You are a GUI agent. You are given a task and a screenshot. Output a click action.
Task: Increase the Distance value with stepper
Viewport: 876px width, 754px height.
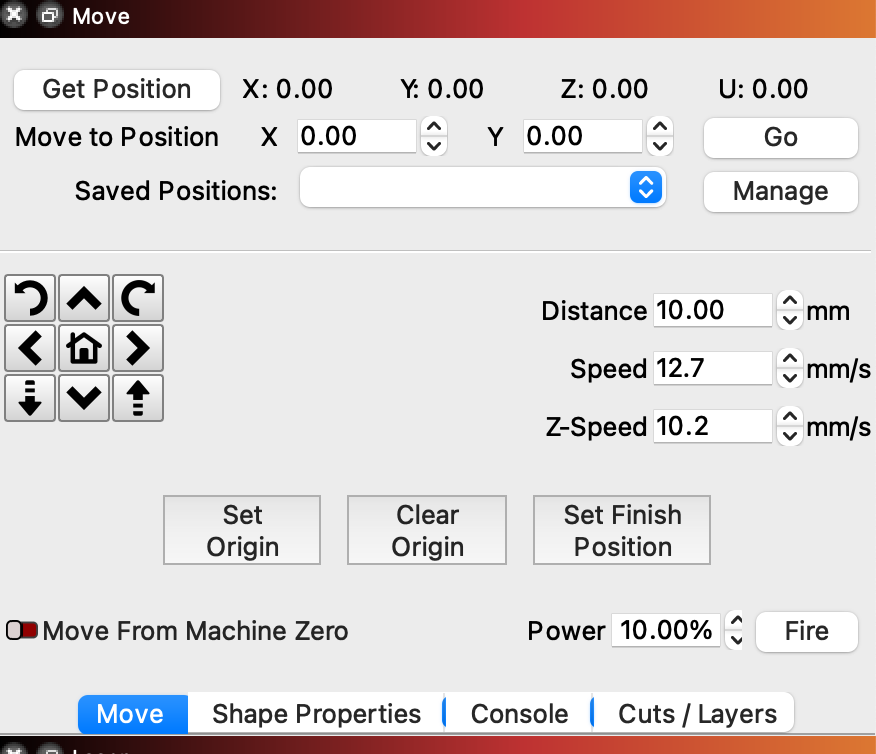790,302
